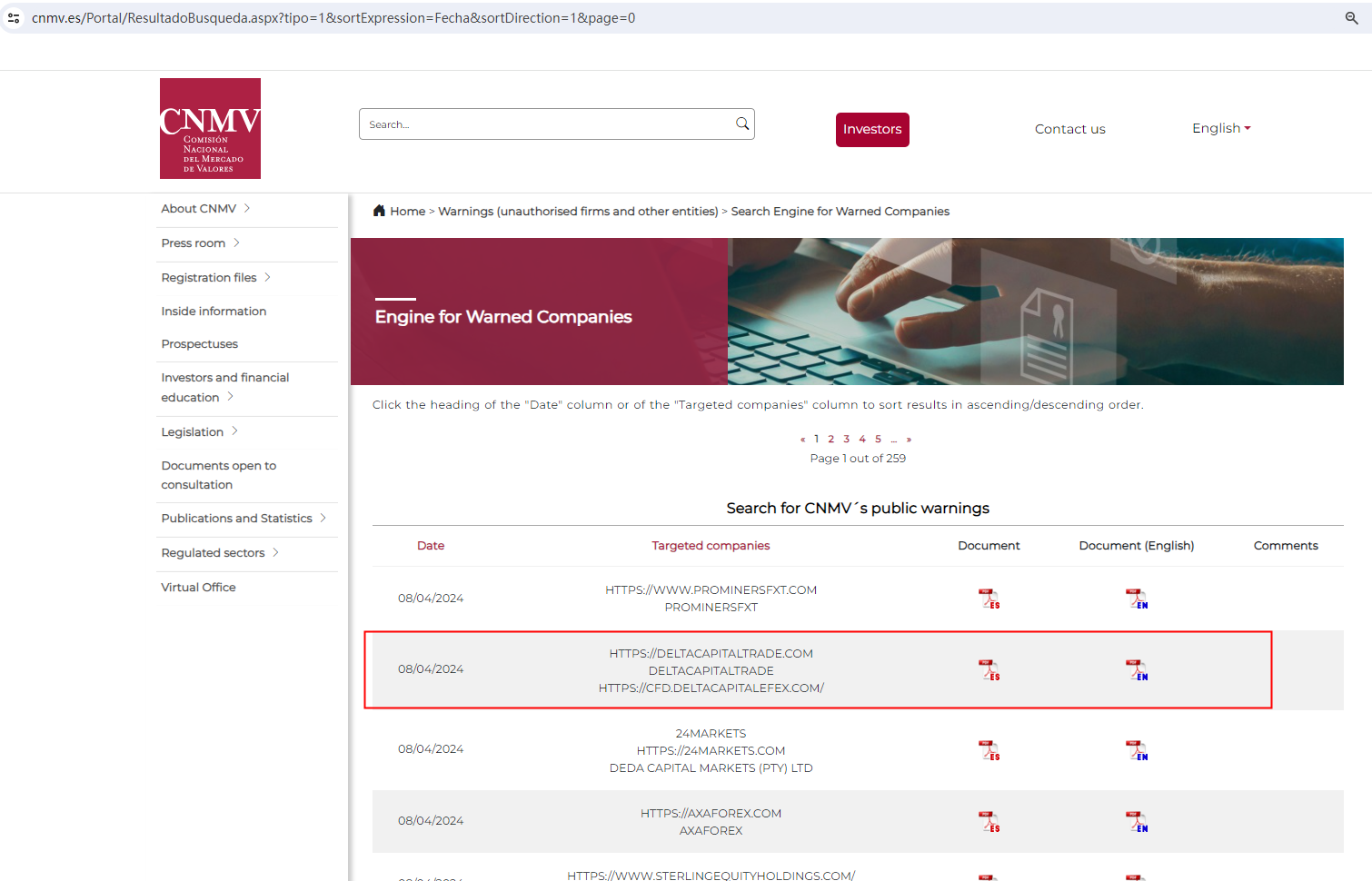
Task: Open the Virtual Office menu item
Action: (198, 588)
